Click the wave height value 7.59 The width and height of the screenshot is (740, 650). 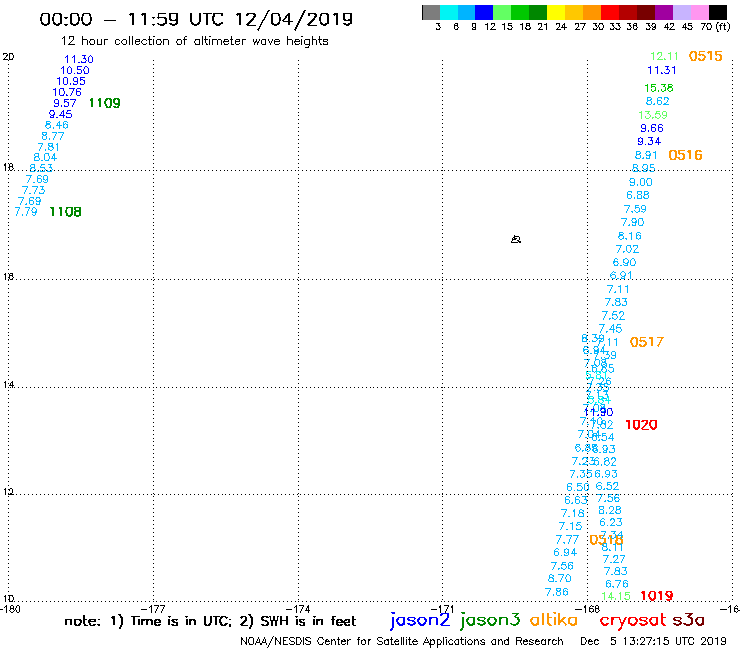pos(635,209)
